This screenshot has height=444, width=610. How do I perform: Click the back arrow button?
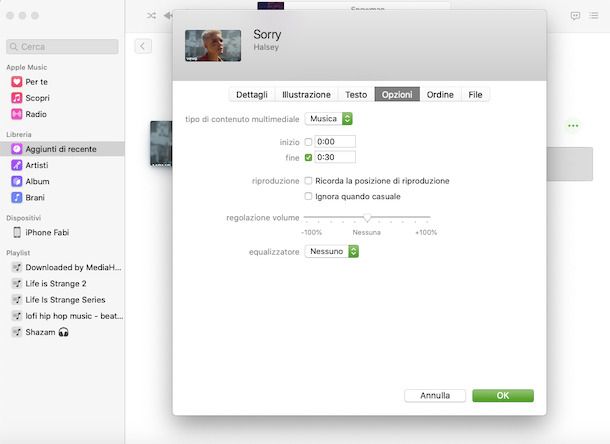143,46
